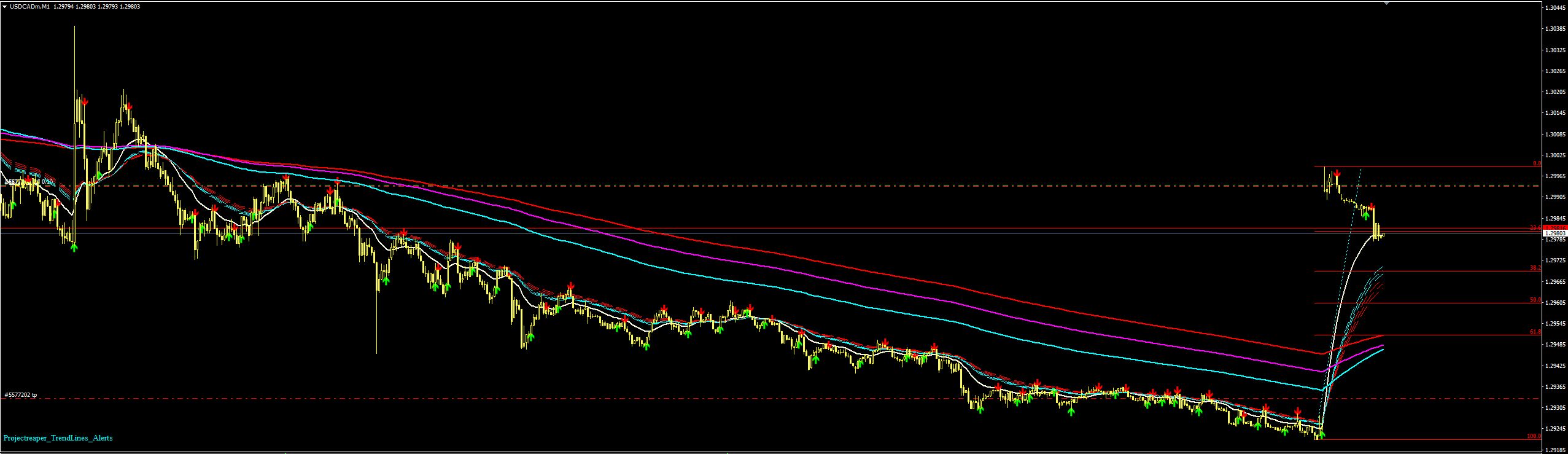
Task: Select red sell arrow beside the tallest spike candle
Action: [x=85, y=102]
